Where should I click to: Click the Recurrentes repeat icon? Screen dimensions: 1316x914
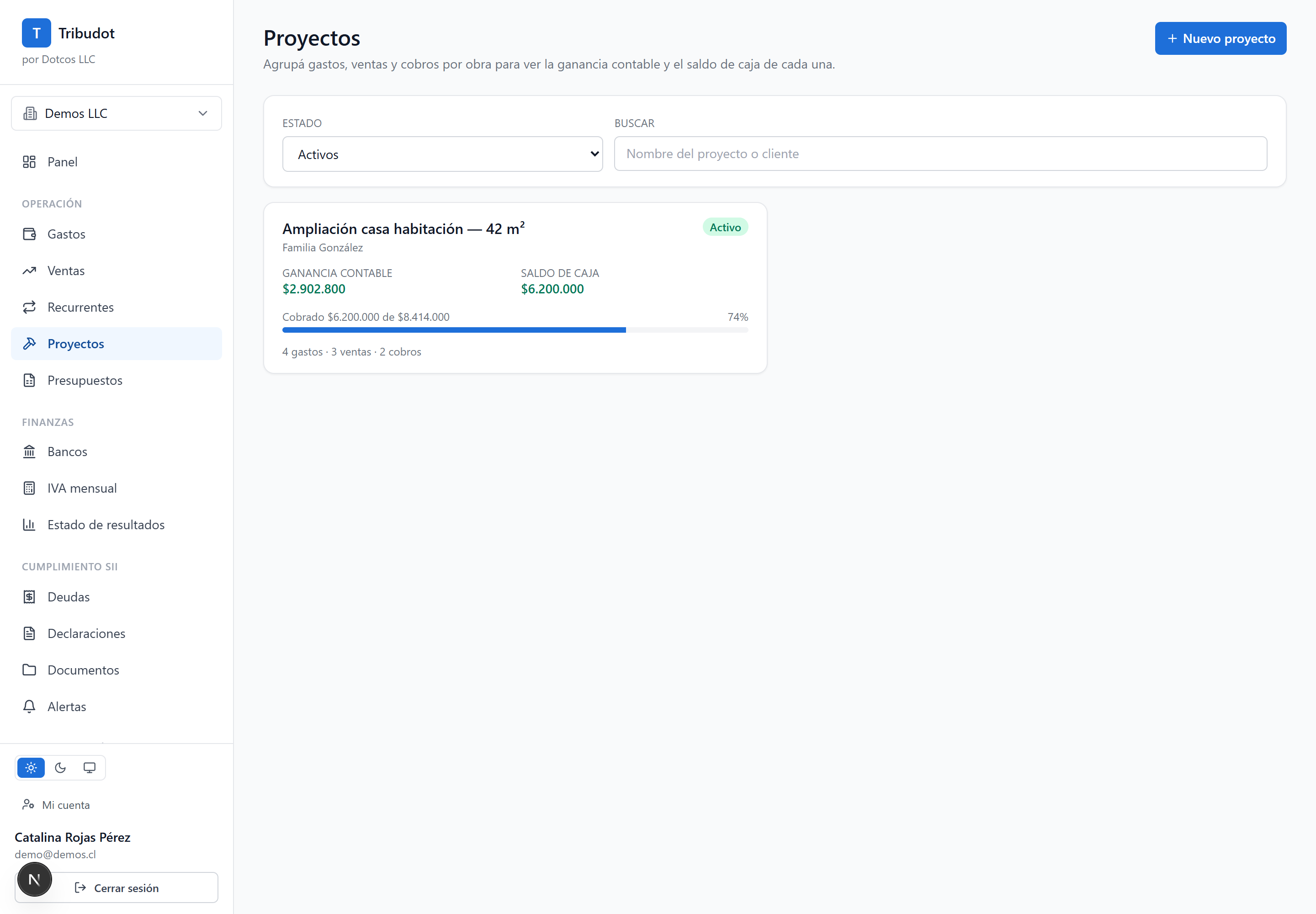pyautogui.click(x=29, y=308)
